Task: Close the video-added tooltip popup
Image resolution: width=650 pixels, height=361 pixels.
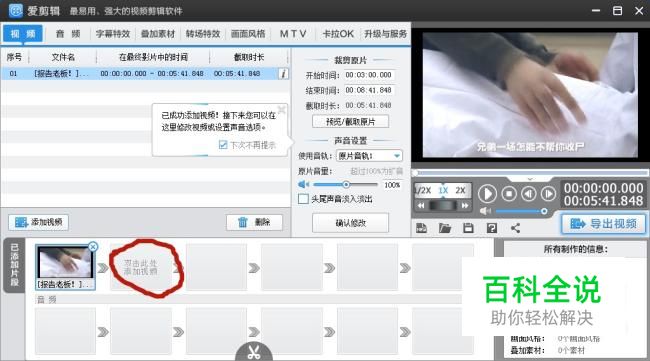Action: 281,109
